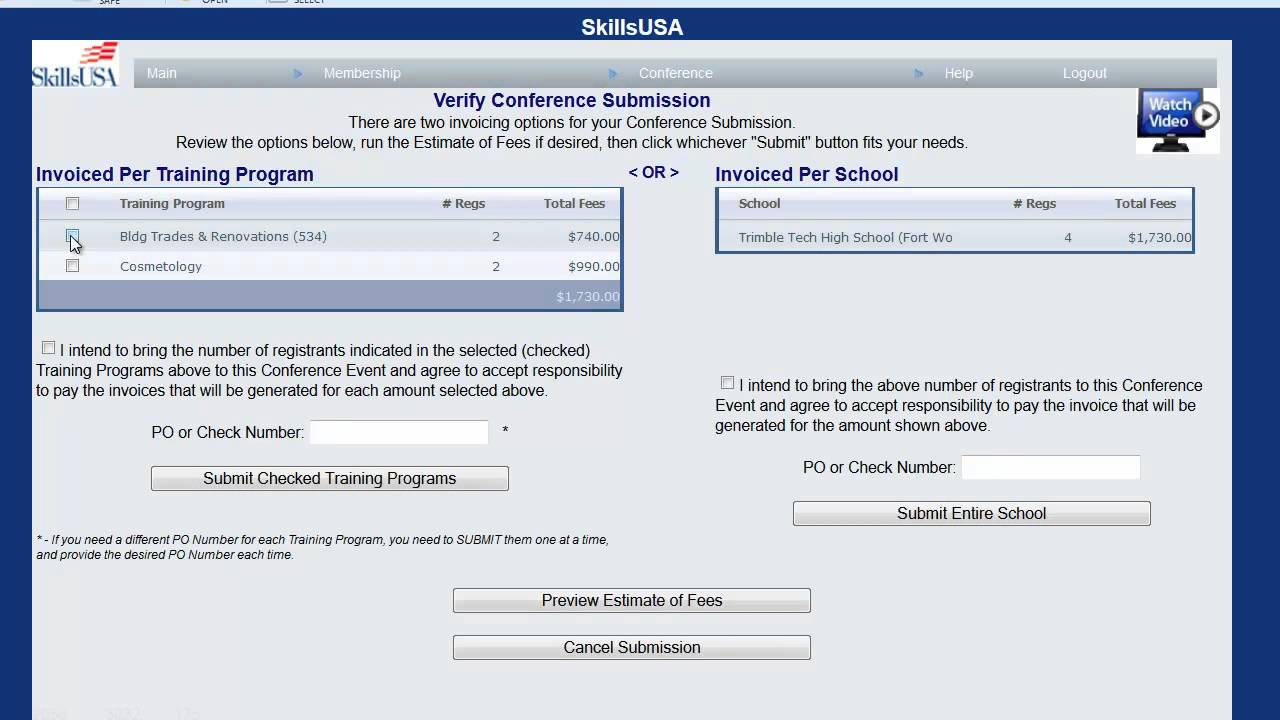
Task: Click the Submit Entire School button
Action: coord(972,513)
